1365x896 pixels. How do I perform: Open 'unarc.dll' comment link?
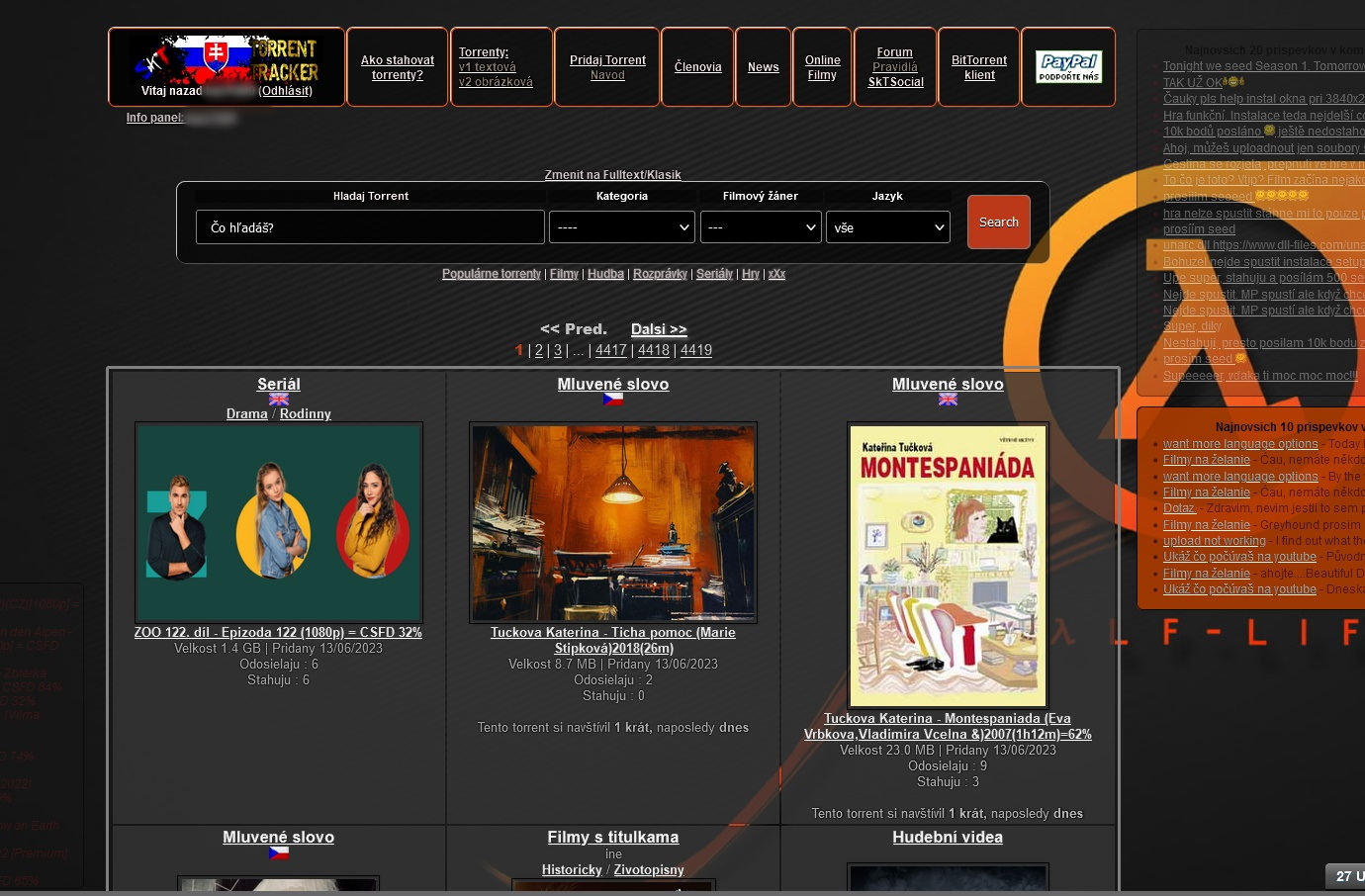1264,245
